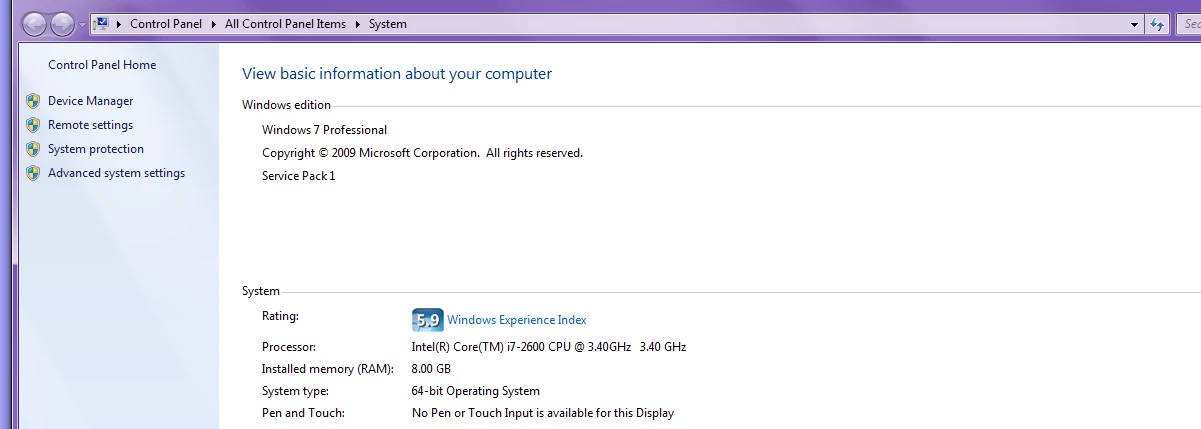Open Remote settings link
The image size is (1201, 429).
click(x=90, y=125)
